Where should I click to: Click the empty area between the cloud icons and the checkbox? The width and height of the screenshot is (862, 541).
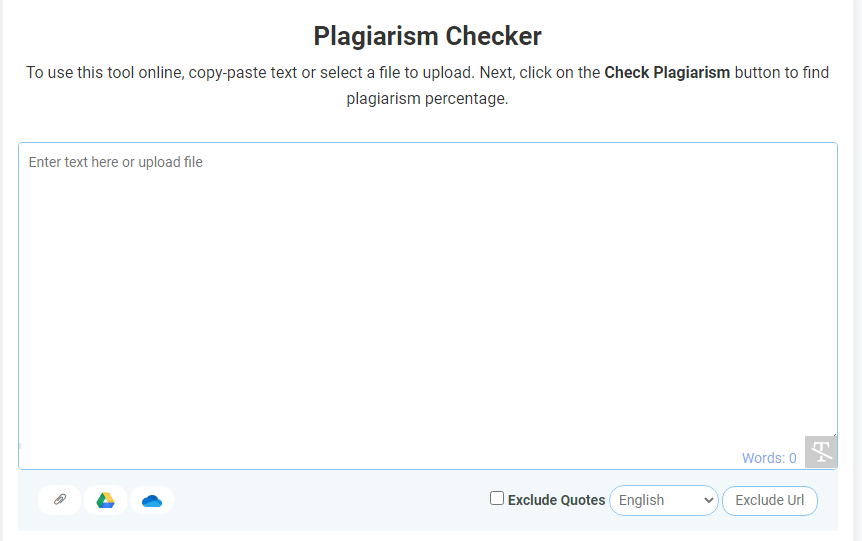click(x=330, y=500)
